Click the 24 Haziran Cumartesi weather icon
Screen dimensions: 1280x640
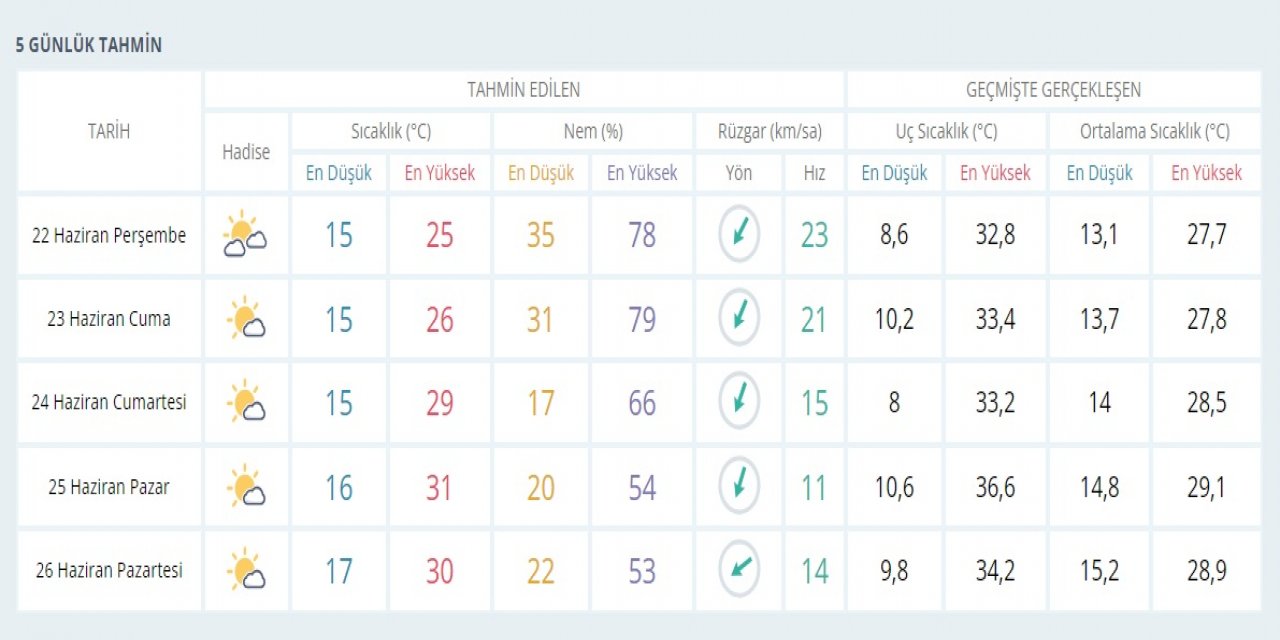(245, 403)
